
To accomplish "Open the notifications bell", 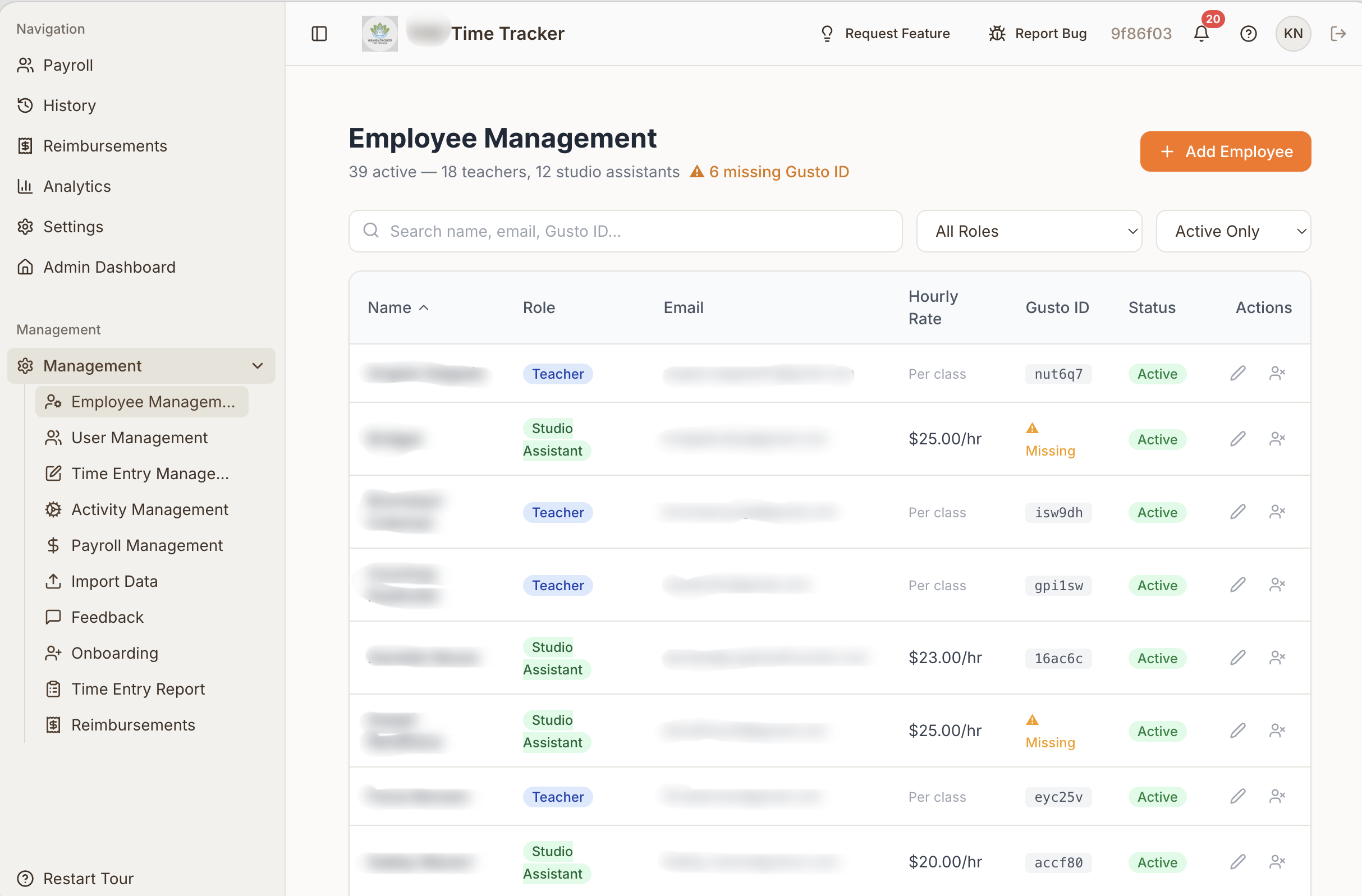I will coord(1201,34).
